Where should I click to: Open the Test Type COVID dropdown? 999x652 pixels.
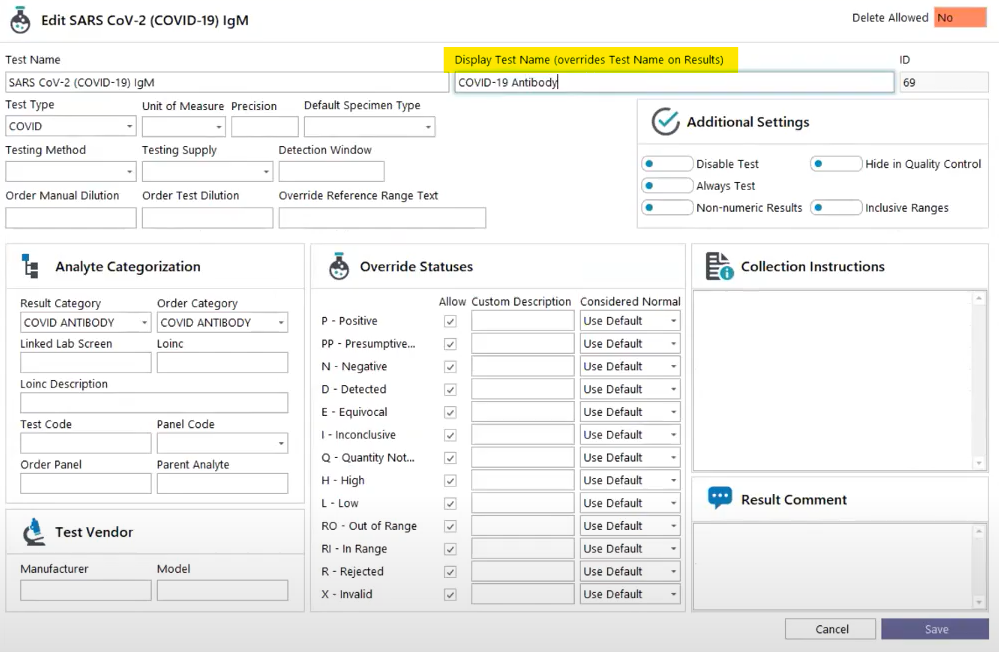(x=129, y=127)
